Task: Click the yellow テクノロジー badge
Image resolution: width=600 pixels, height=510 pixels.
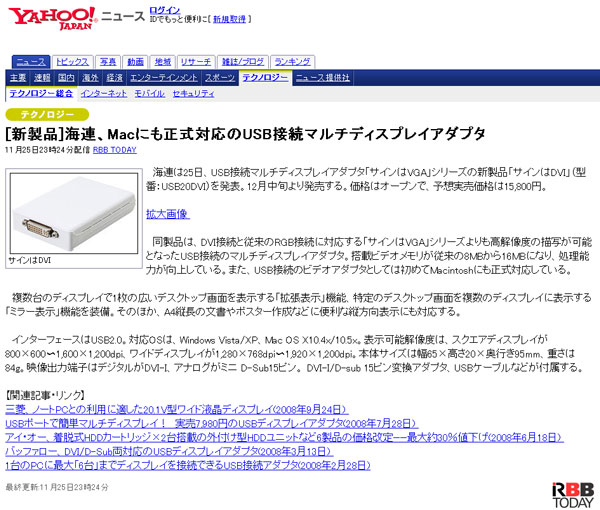Action: pos(47,114)
